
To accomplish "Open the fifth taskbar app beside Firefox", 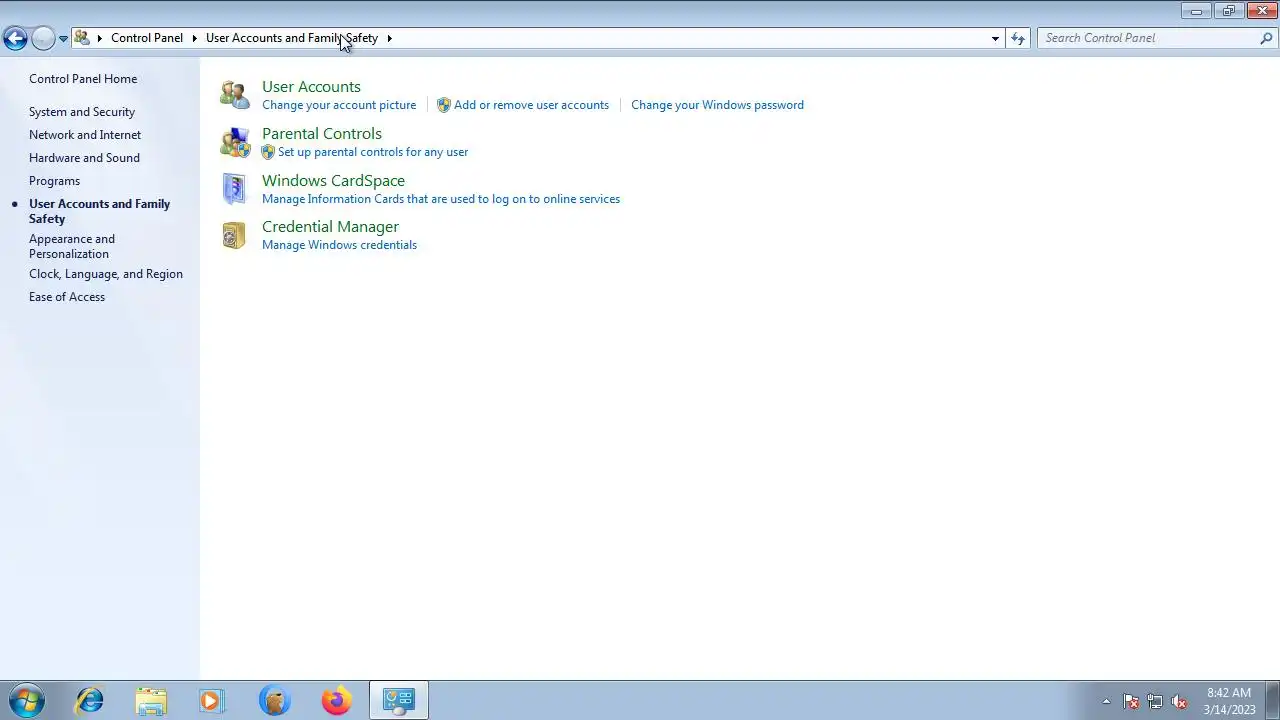I will (274, 700).
